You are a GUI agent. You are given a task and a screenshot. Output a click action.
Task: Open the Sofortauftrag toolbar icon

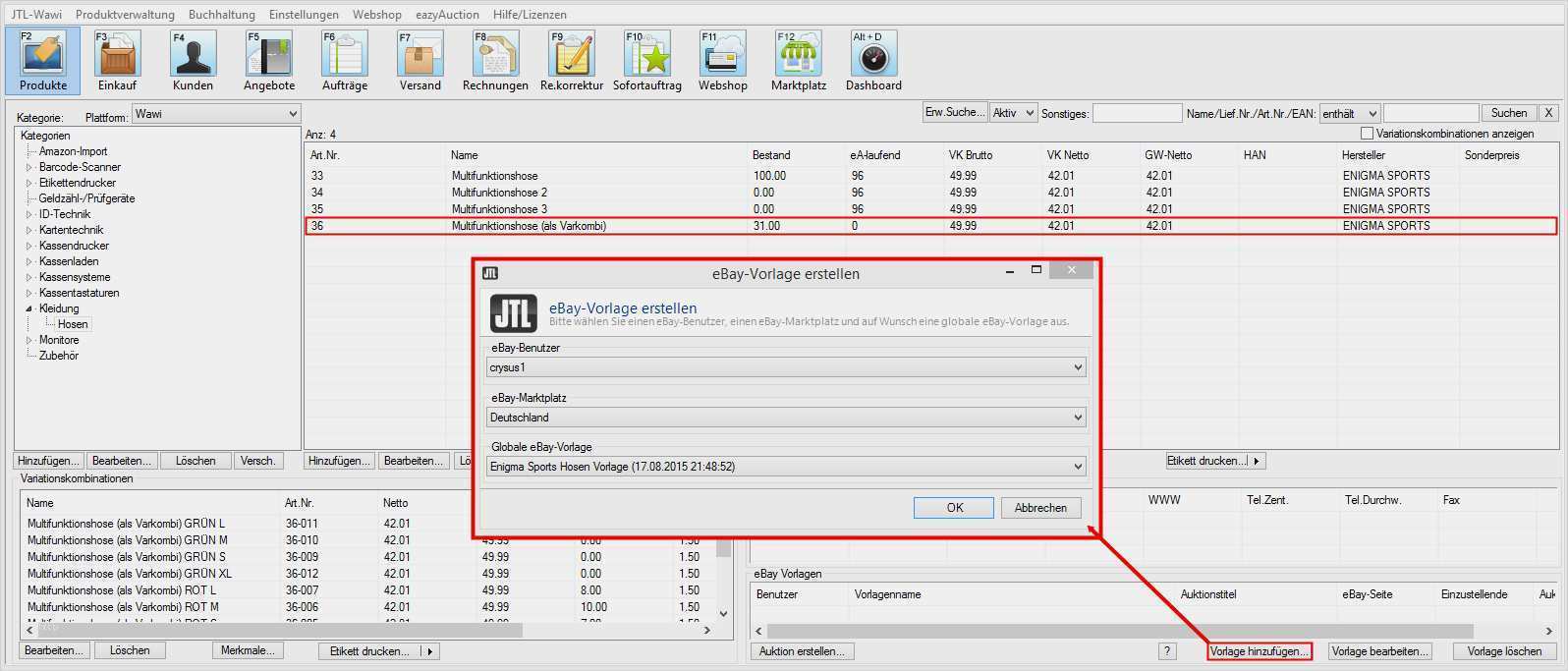point(647,61)
